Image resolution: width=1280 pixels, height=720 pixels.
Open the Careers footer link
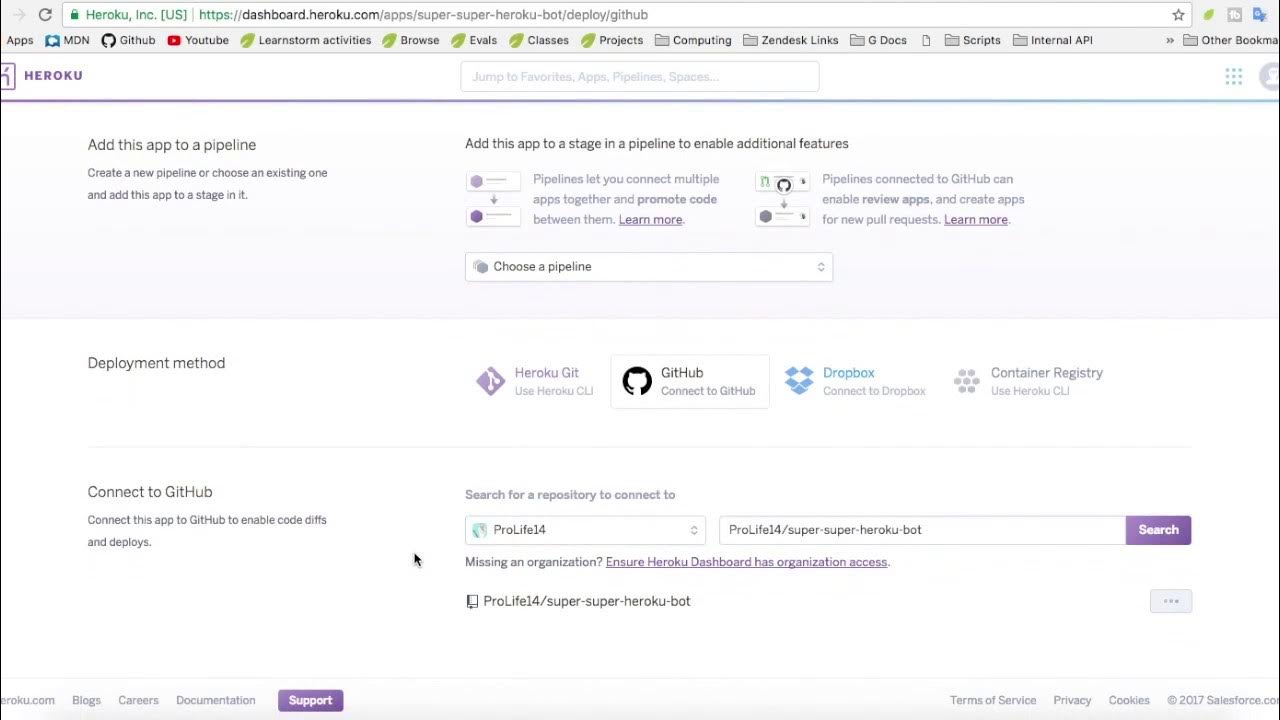coord(138,700)
